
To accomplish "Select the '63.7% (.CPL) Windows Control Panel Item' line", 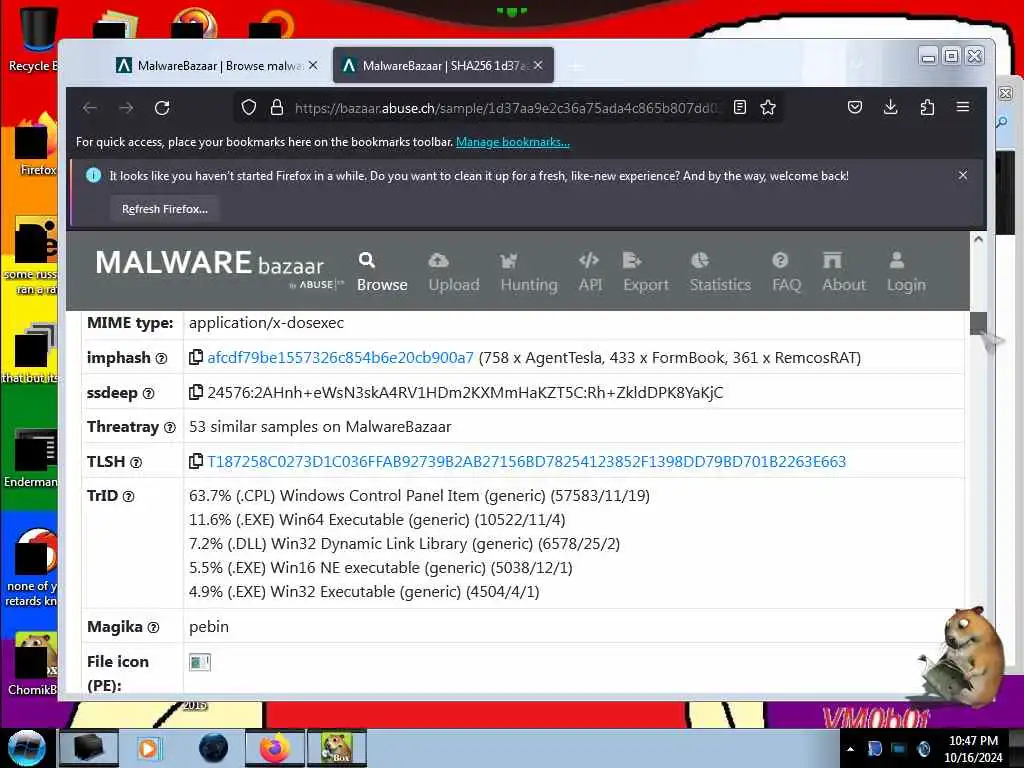I will [419, 496].
